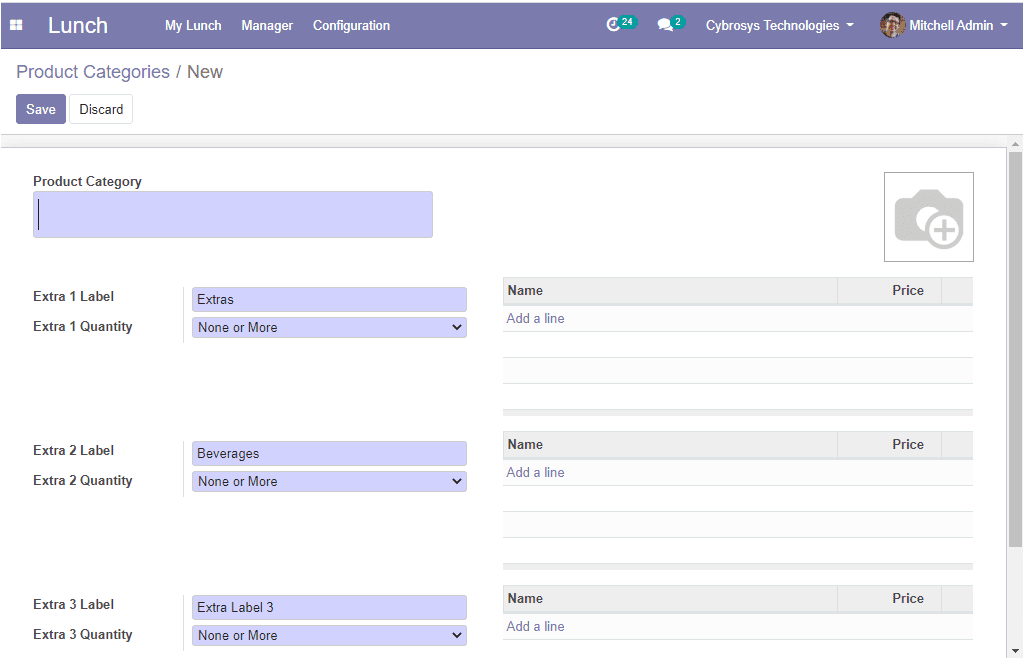
Task: Expand the Cybrosys Technologies company switcher
Action: 779,25
